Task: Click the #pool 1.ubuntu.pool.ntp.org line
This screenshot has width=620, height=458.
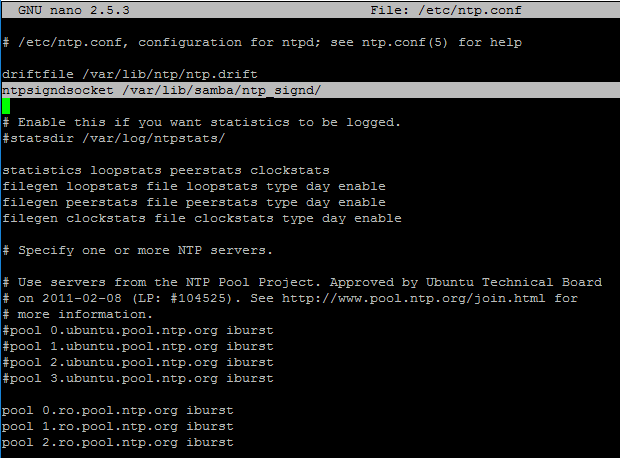Action: [137, 346]
